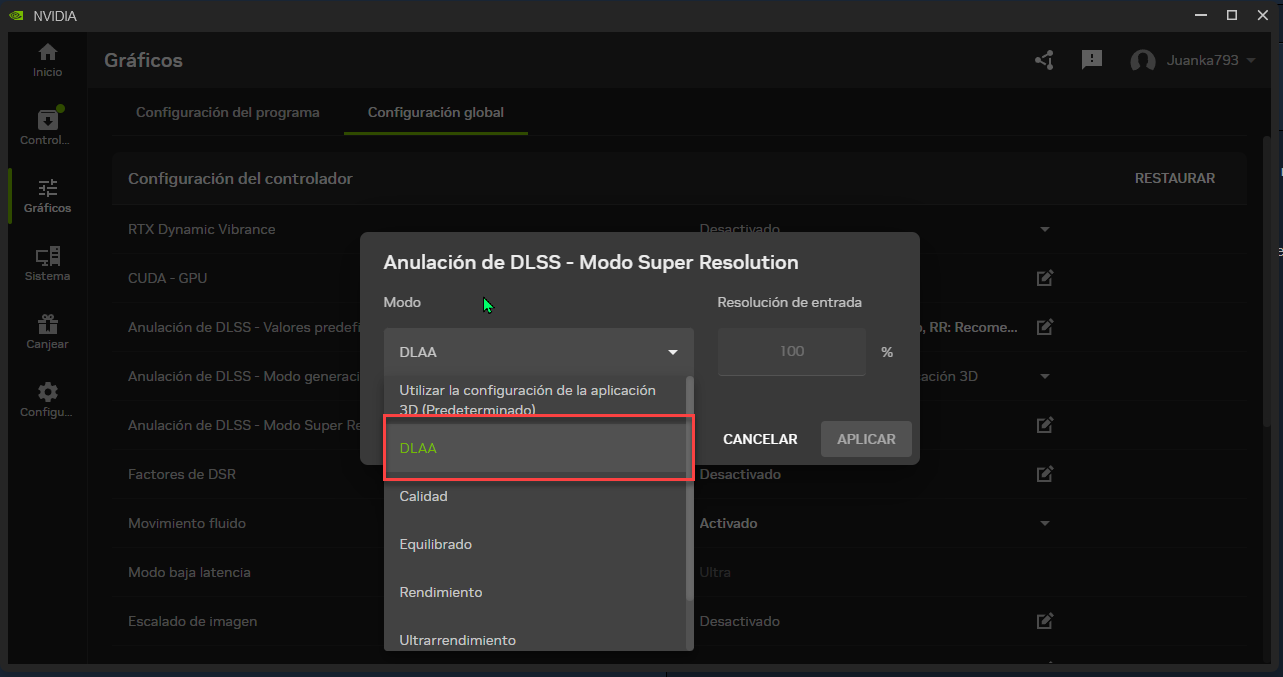The width and height of the screenshot is (1283, 677).
Task: Click the Movimiento fluido label
Action: pyautogui.click(x=187, y=523)
